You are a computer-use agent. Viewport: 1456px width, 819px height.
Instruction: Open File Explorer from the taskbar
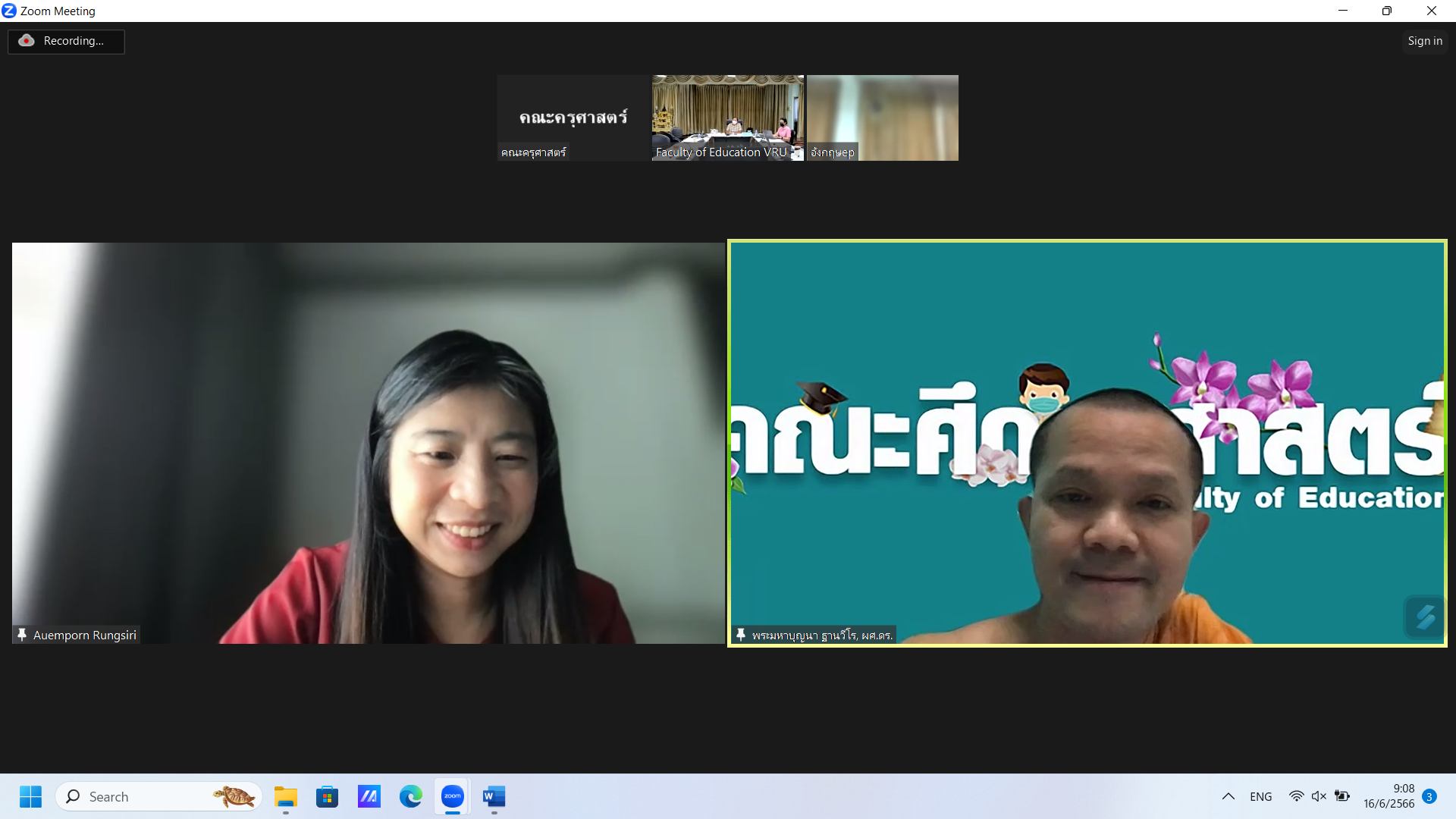pos(286,796)
